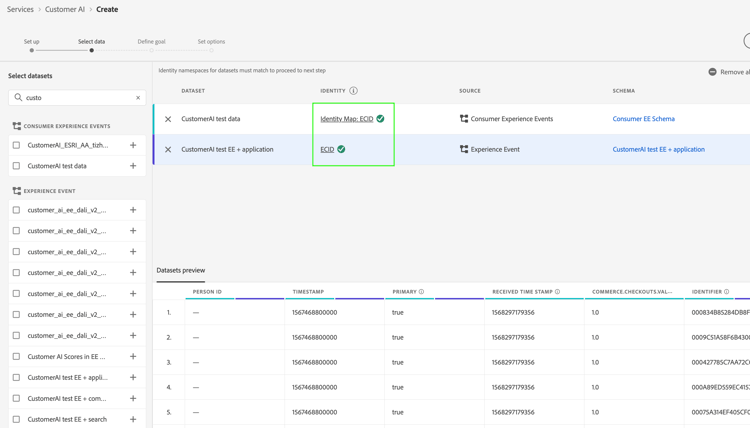The image size is (750, 428).
Task: Check the CustomerAI_ESRI_AA dataset checkbox
Action: pos(16,145)
